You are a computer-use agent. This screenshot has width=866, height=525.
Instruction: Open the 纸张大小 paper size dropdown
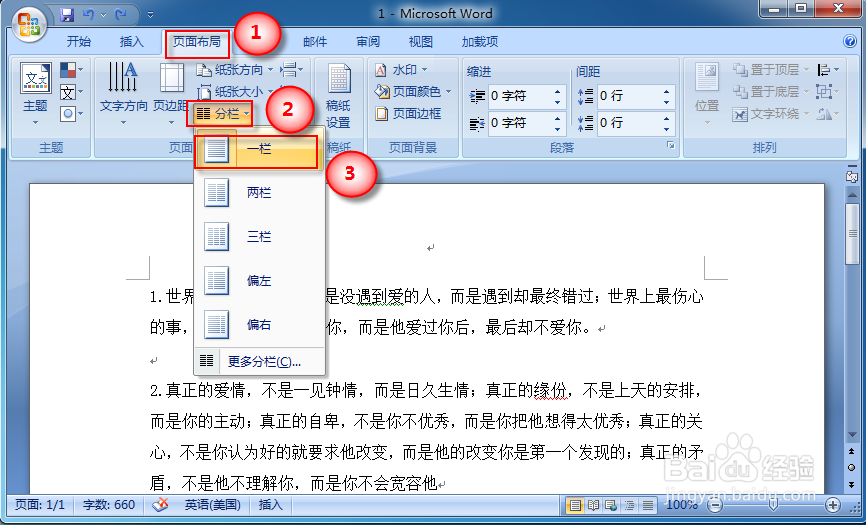pos(235,92)
